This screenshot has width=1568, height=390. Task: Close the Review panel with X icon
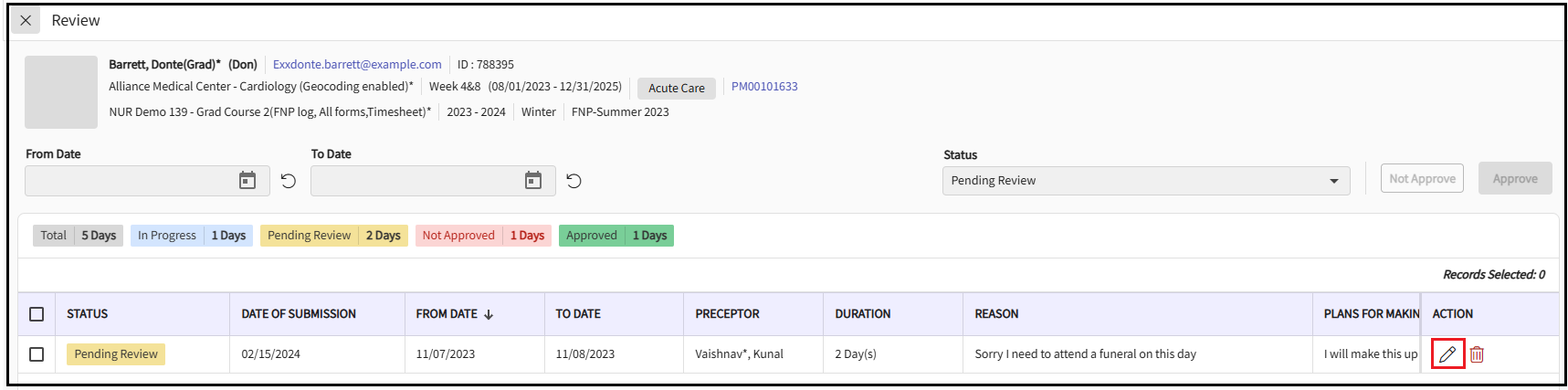pos(26,20)
